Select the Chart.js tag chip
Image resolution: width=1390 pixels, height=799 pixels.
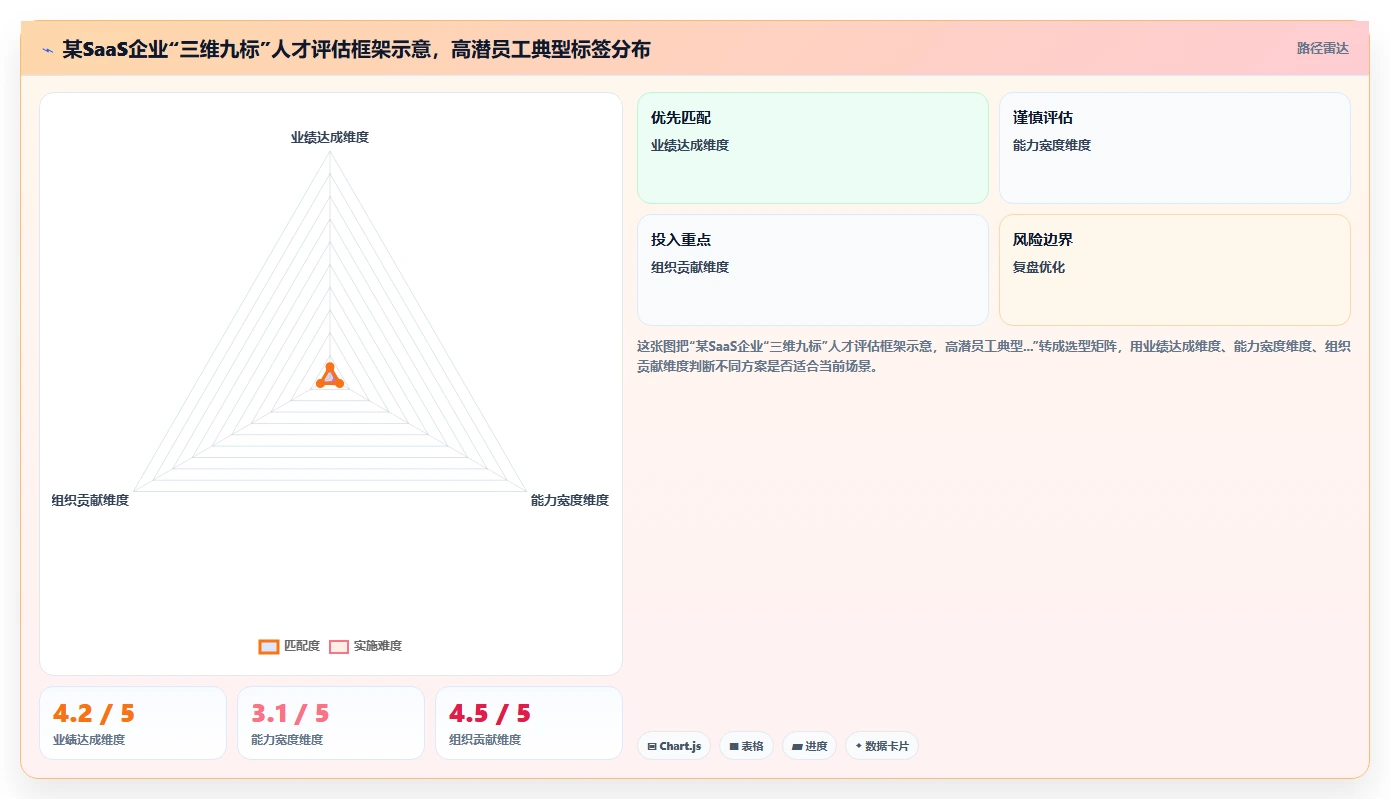673,746
